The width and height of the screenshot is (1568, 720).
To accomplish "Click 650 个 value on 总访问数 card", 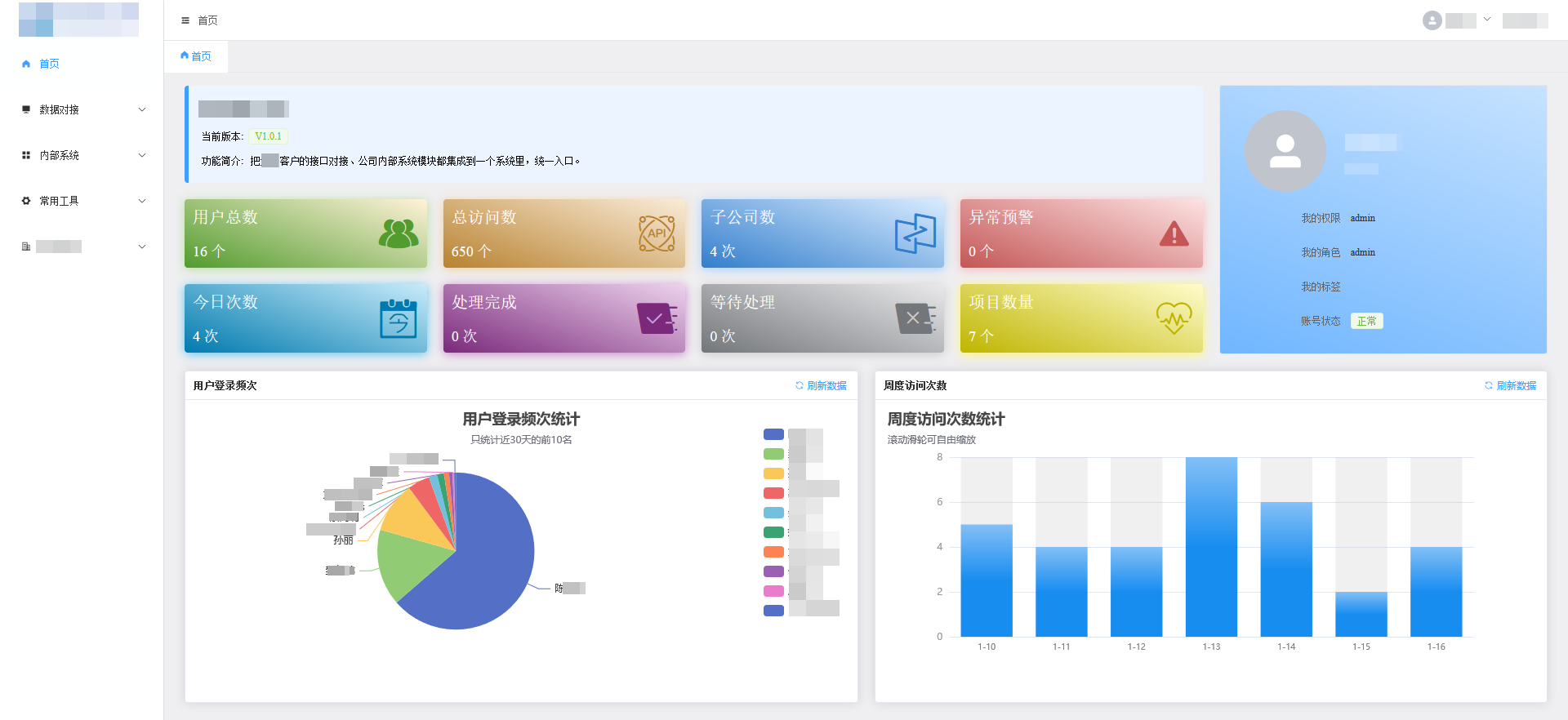I will click(x=471, y=251).
